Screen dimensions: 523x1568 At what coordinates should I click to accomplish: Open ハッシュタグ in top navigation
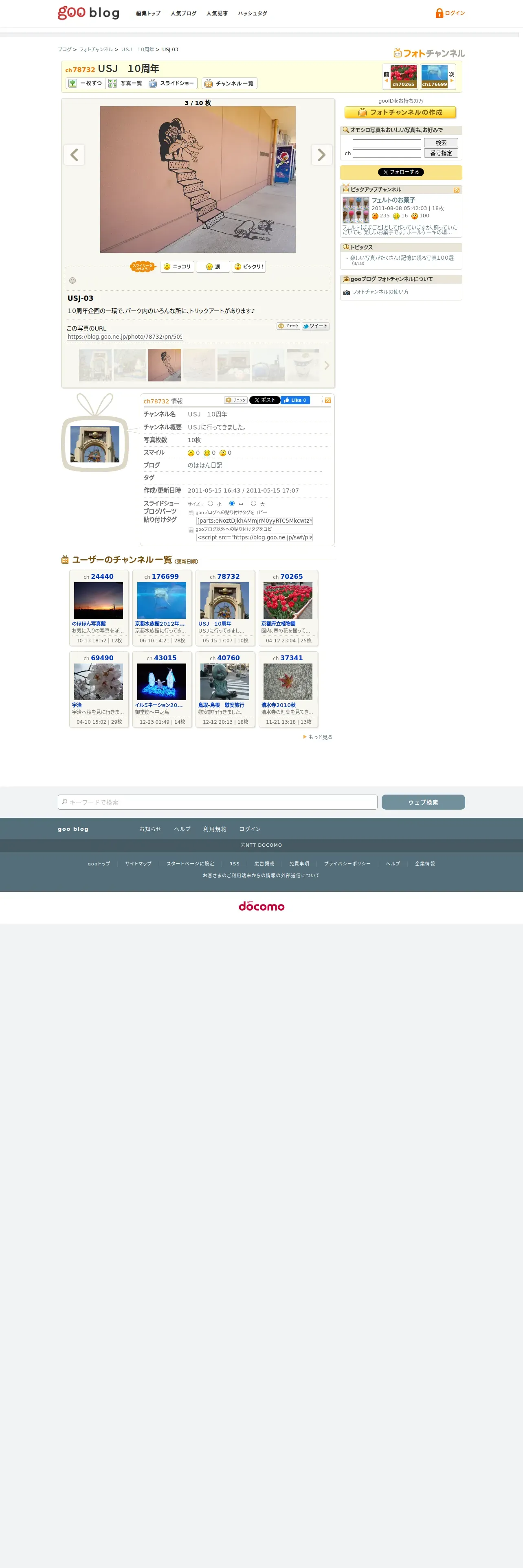252,13
